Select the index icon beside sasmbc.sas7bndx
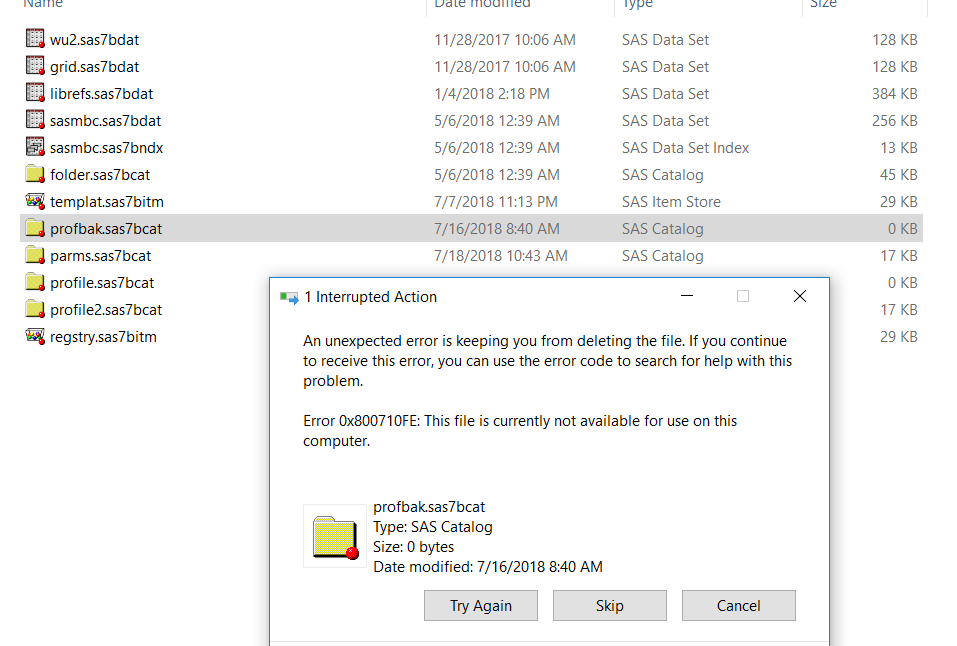The height and width of the screenshot is (646, 957). click(x=34, y=147)
